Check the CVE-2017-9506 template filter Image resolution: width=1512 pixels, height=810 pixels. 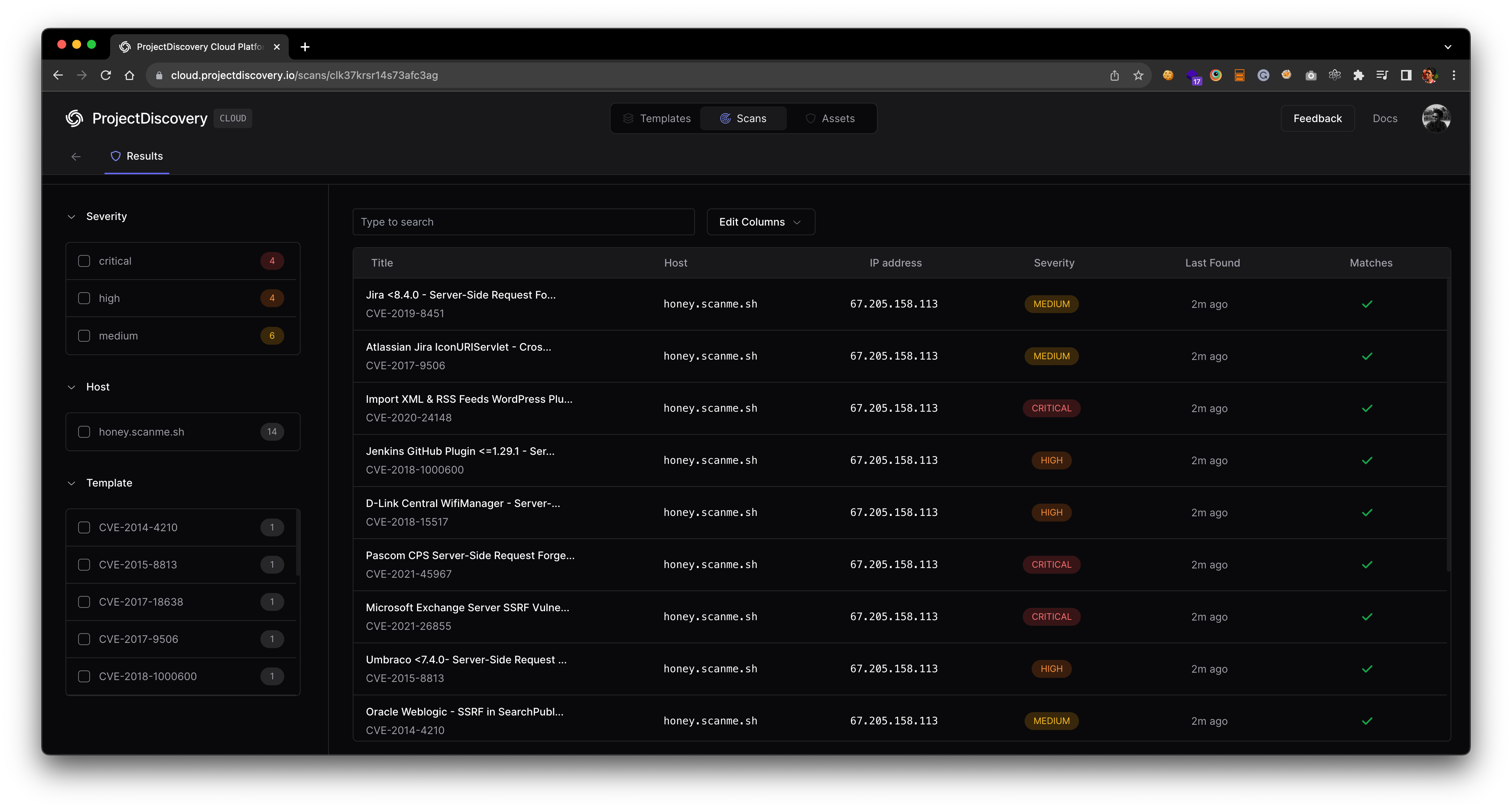point(84,638)
